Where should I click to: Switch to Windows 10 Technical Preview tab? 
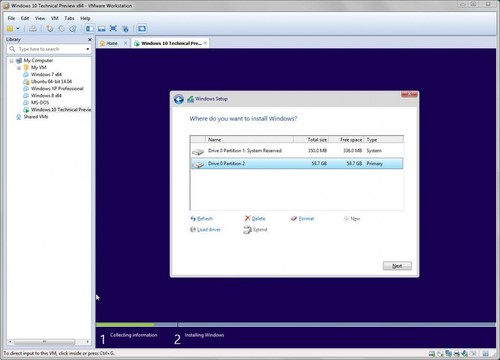coord(171,43)
